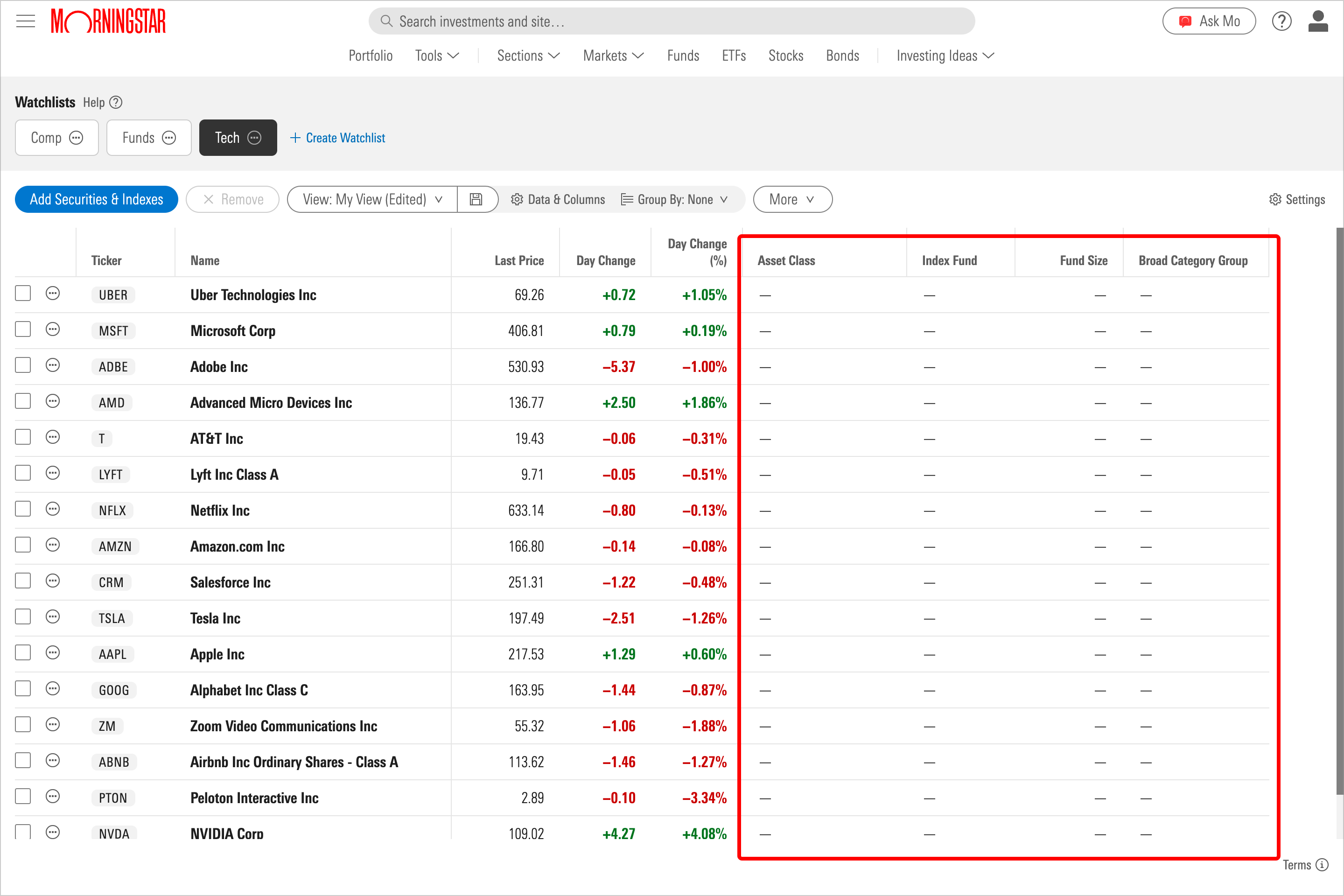Open options menu for Funds watchlist

click(169, 138)
